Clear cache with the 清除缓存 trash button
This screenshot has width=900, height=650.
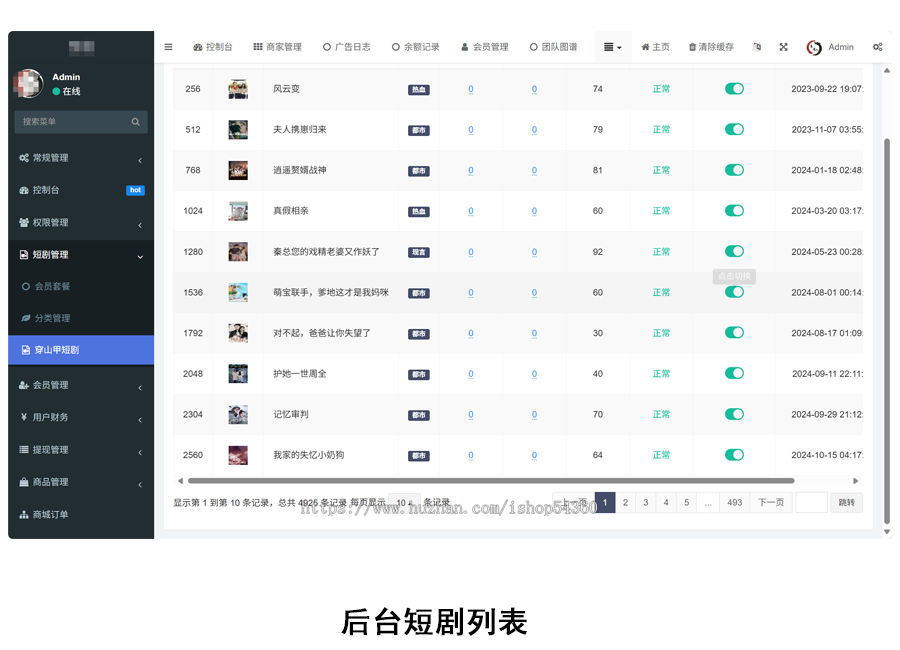711,47
